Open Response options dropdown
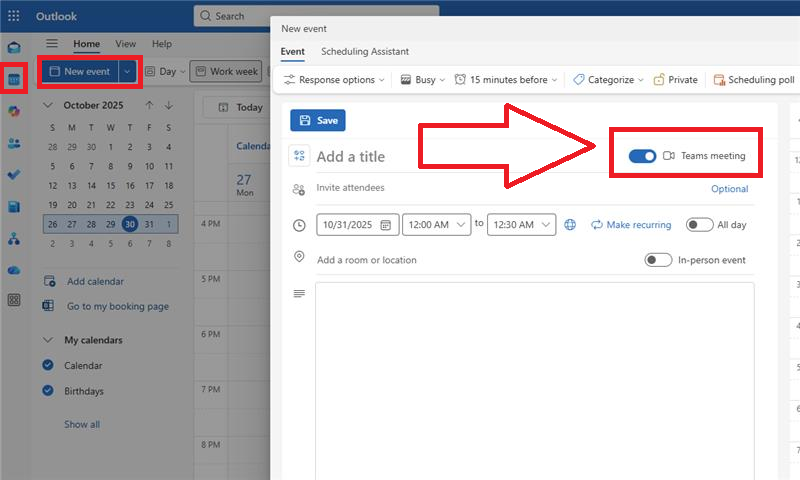Image resolution: width=800 pixels, height=480 pixels. coord(334,80)
